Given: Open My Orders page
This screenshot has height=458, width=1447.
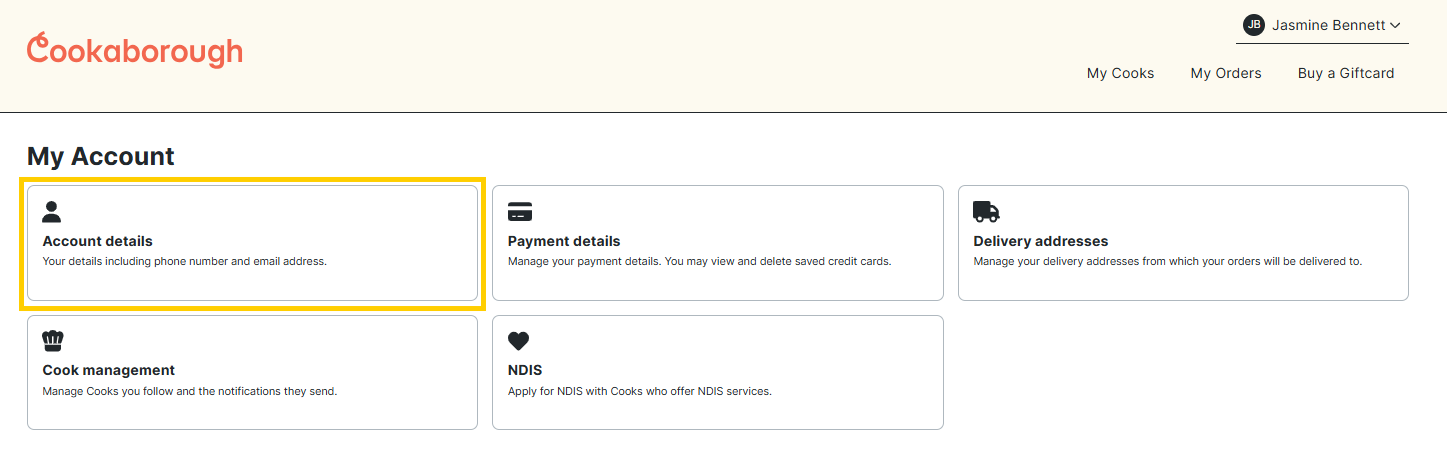Looking at the screenshot, I should point(1225,73).
